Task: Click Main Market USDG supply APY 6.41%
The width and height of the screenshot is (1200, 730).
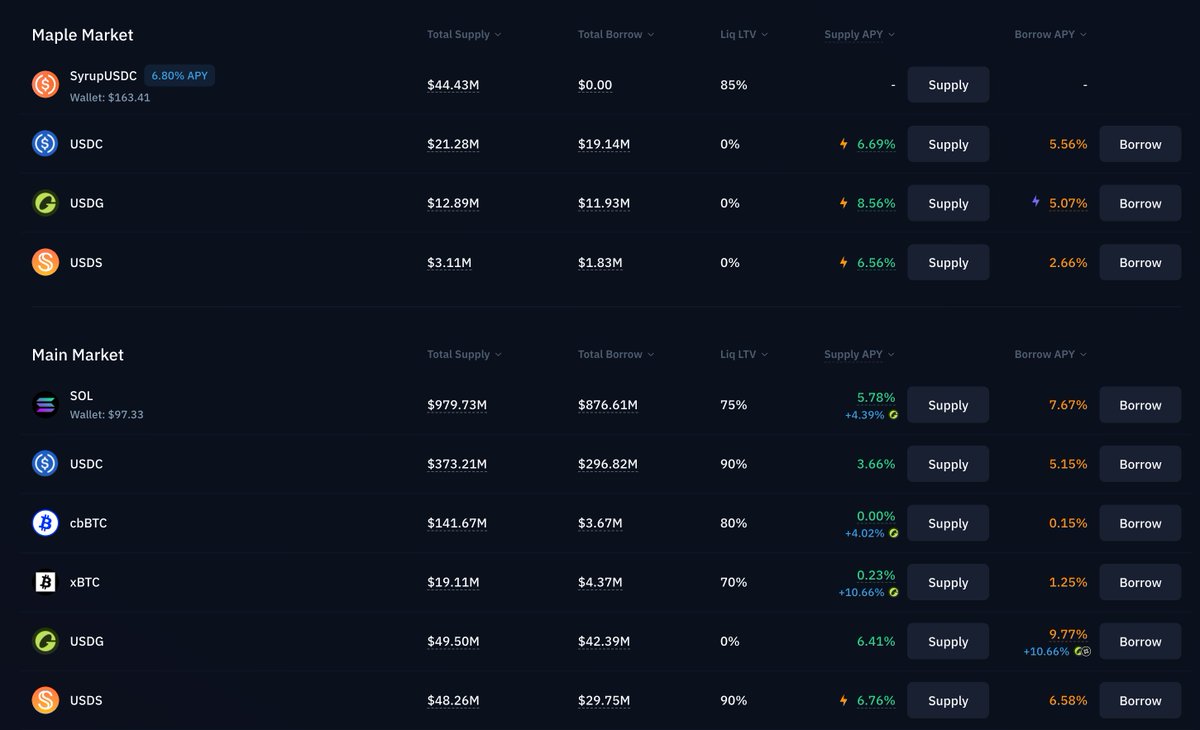Action: point(876,641)
